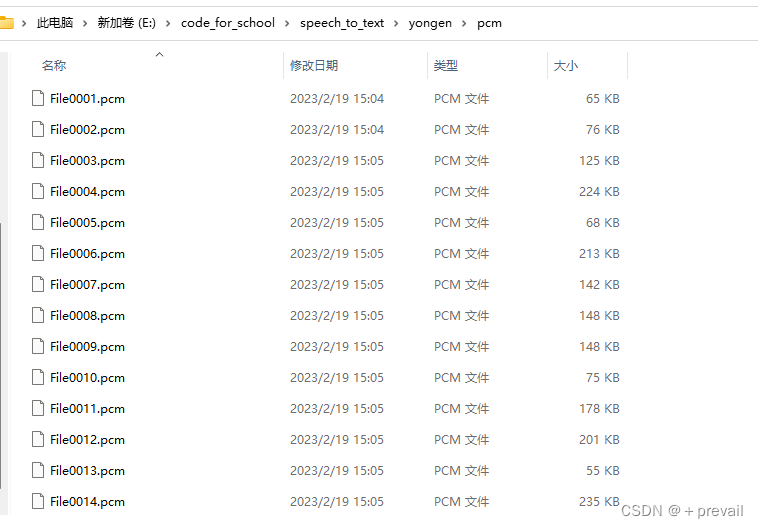Screen dimensions: 758x528
Task: Click date 2023/2/19 15:04 of File0001.pcm
Action: coord(337,99)
